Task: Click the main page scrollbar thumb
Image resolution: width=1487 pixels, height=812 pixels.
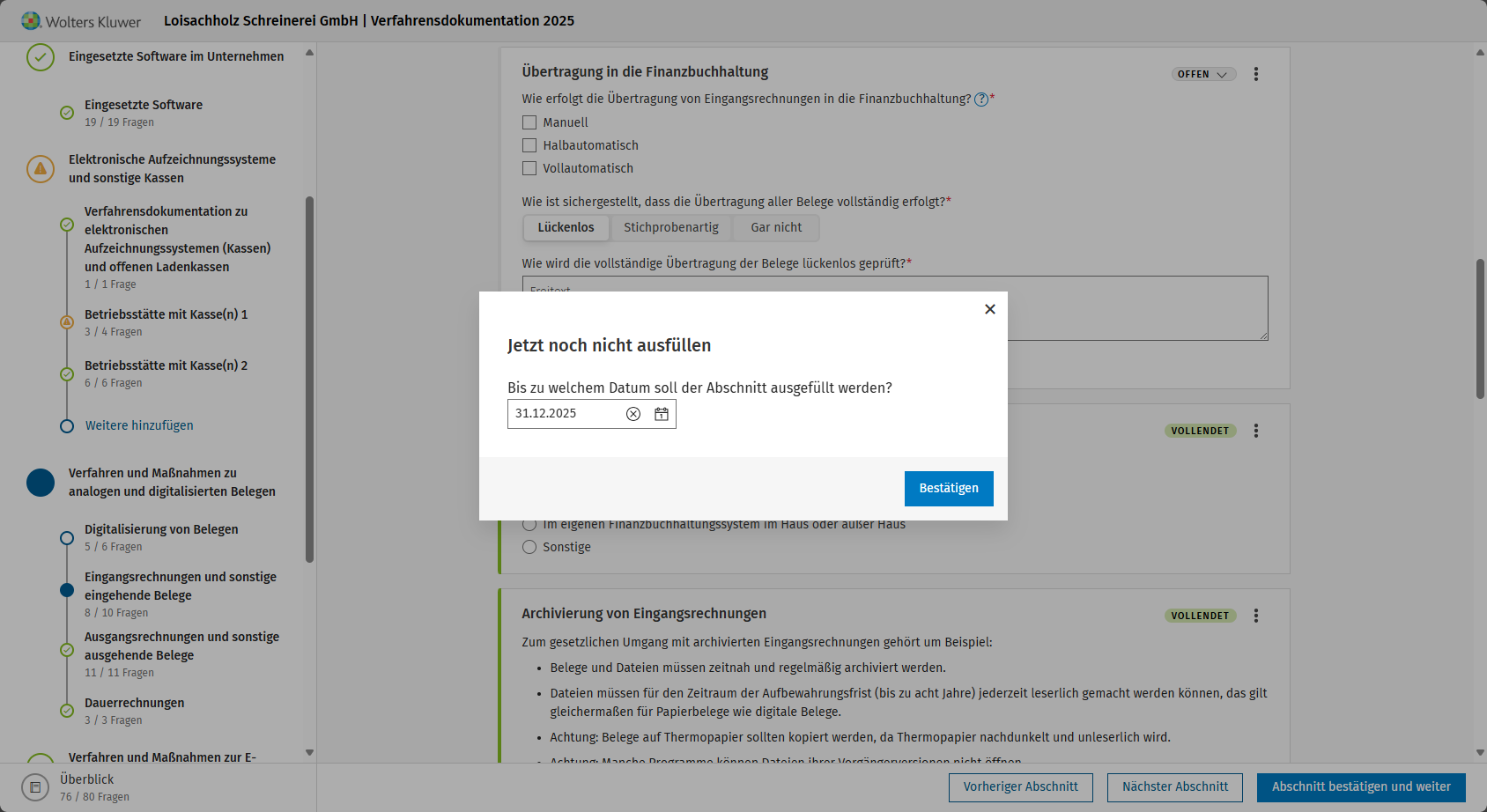Action: click(x=1480, y=329)
